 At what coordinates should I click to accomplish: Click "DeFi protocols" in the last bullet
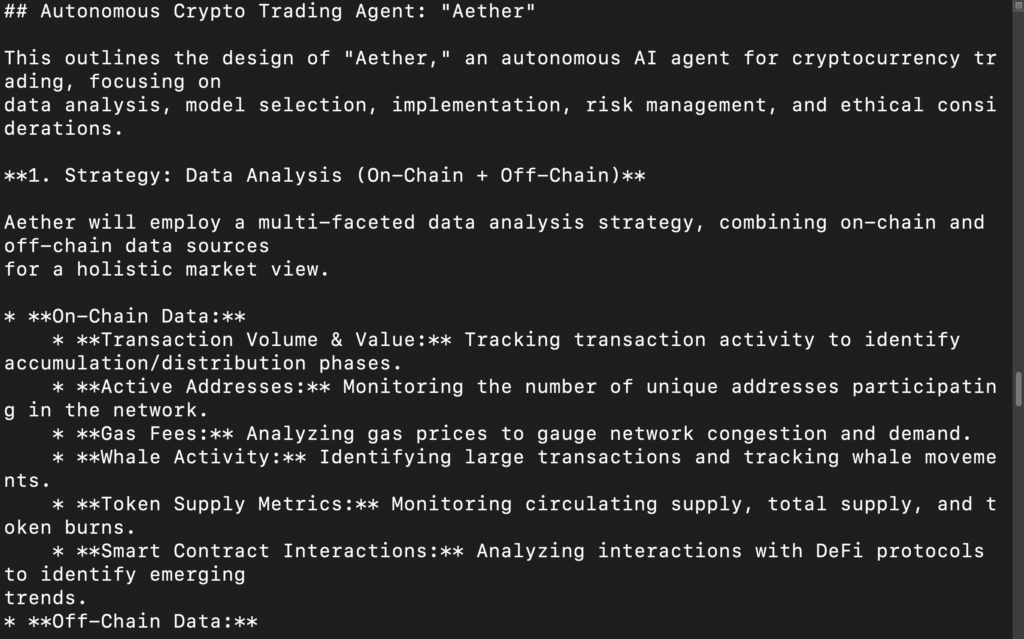click(900, 551)
